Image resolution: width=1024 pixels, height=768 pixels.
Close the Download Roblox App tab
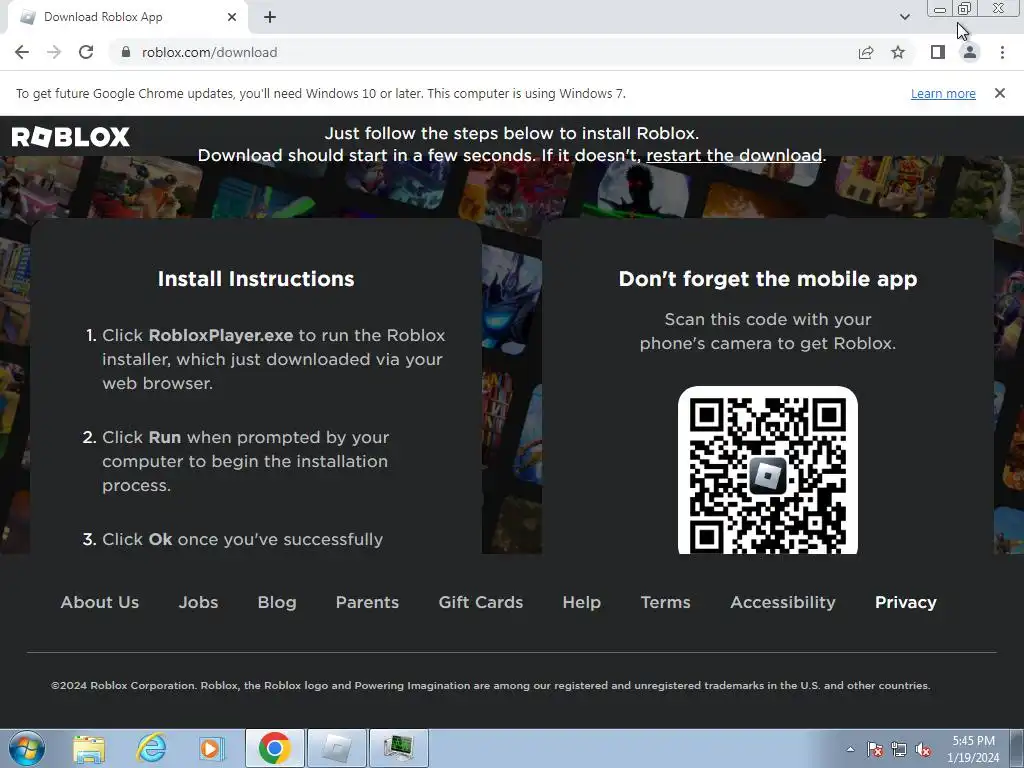[232, 17]
